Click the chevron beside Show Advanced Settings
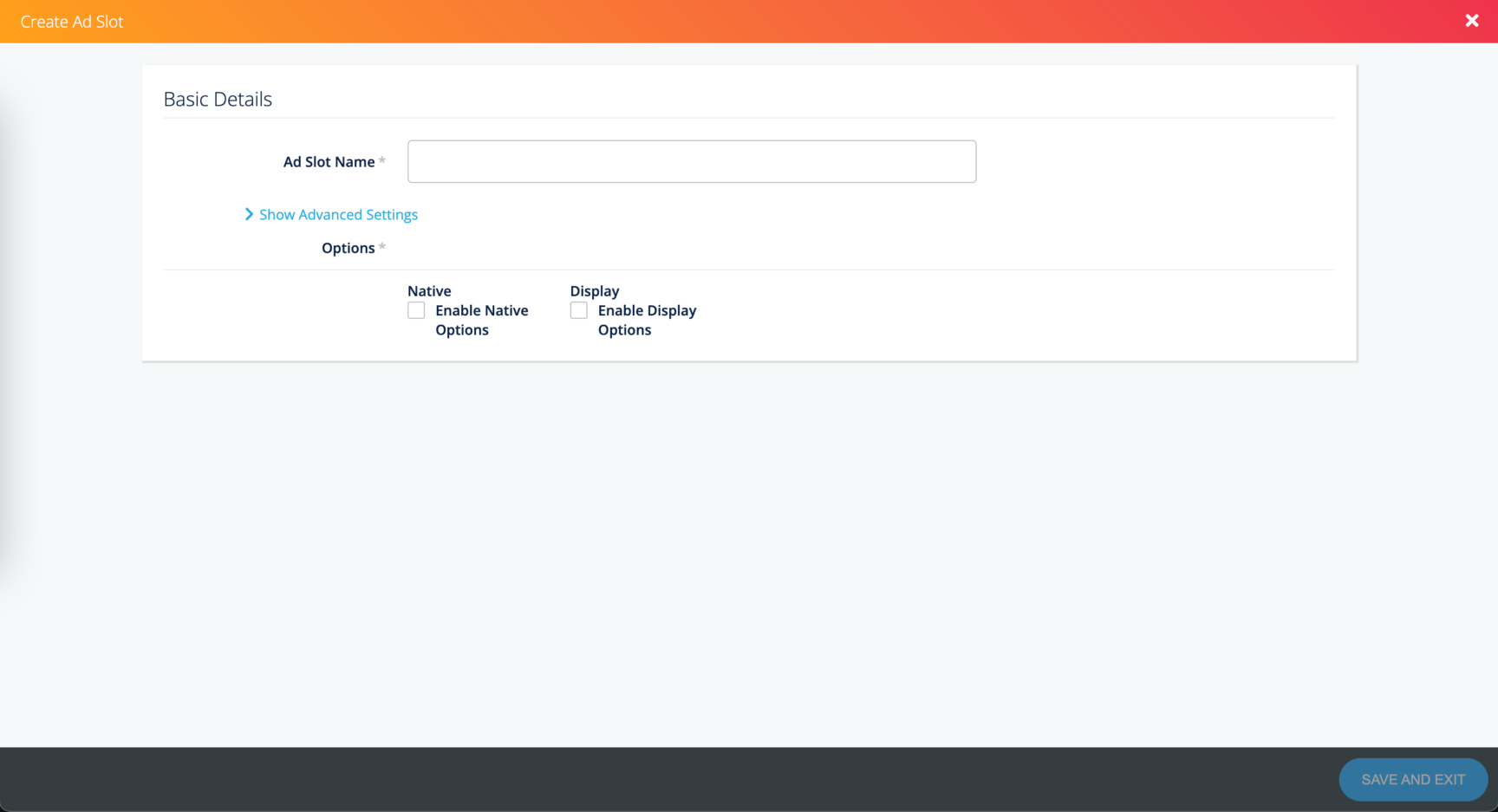The image size is (1498, 812). point(249,214)
